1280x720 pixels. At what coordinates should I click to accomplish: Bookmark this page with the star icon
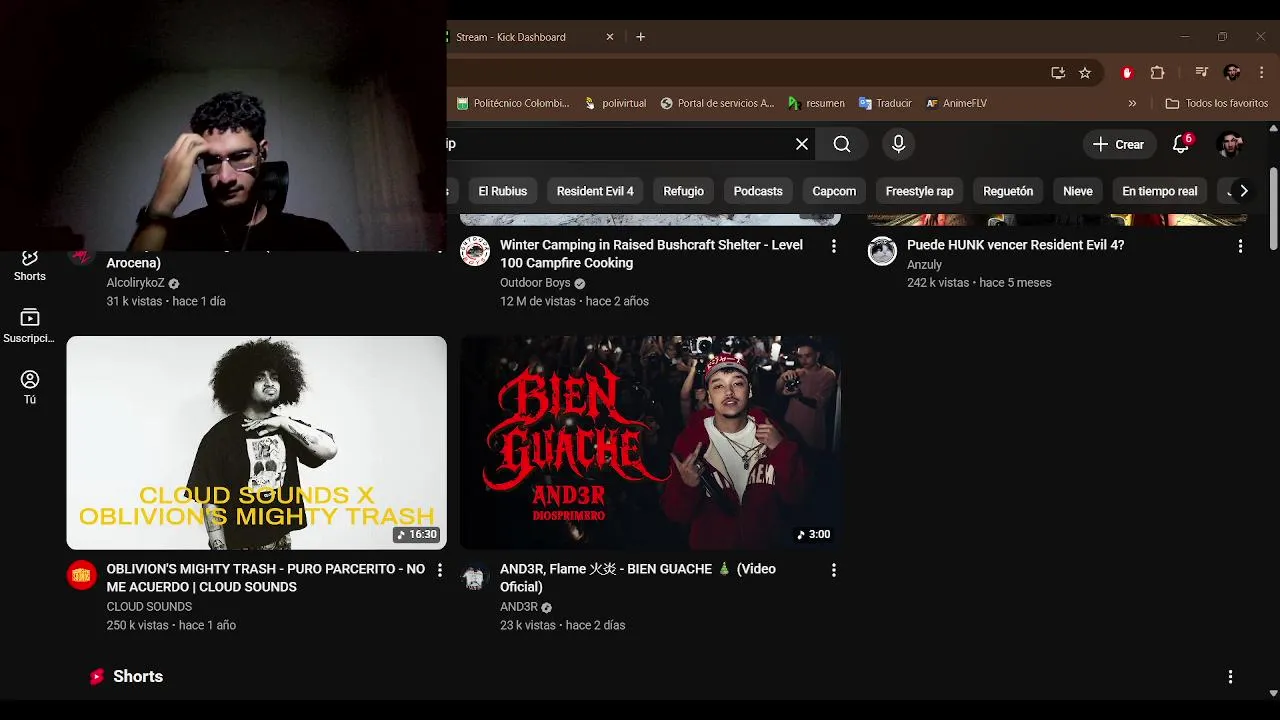click(1085, 73)
